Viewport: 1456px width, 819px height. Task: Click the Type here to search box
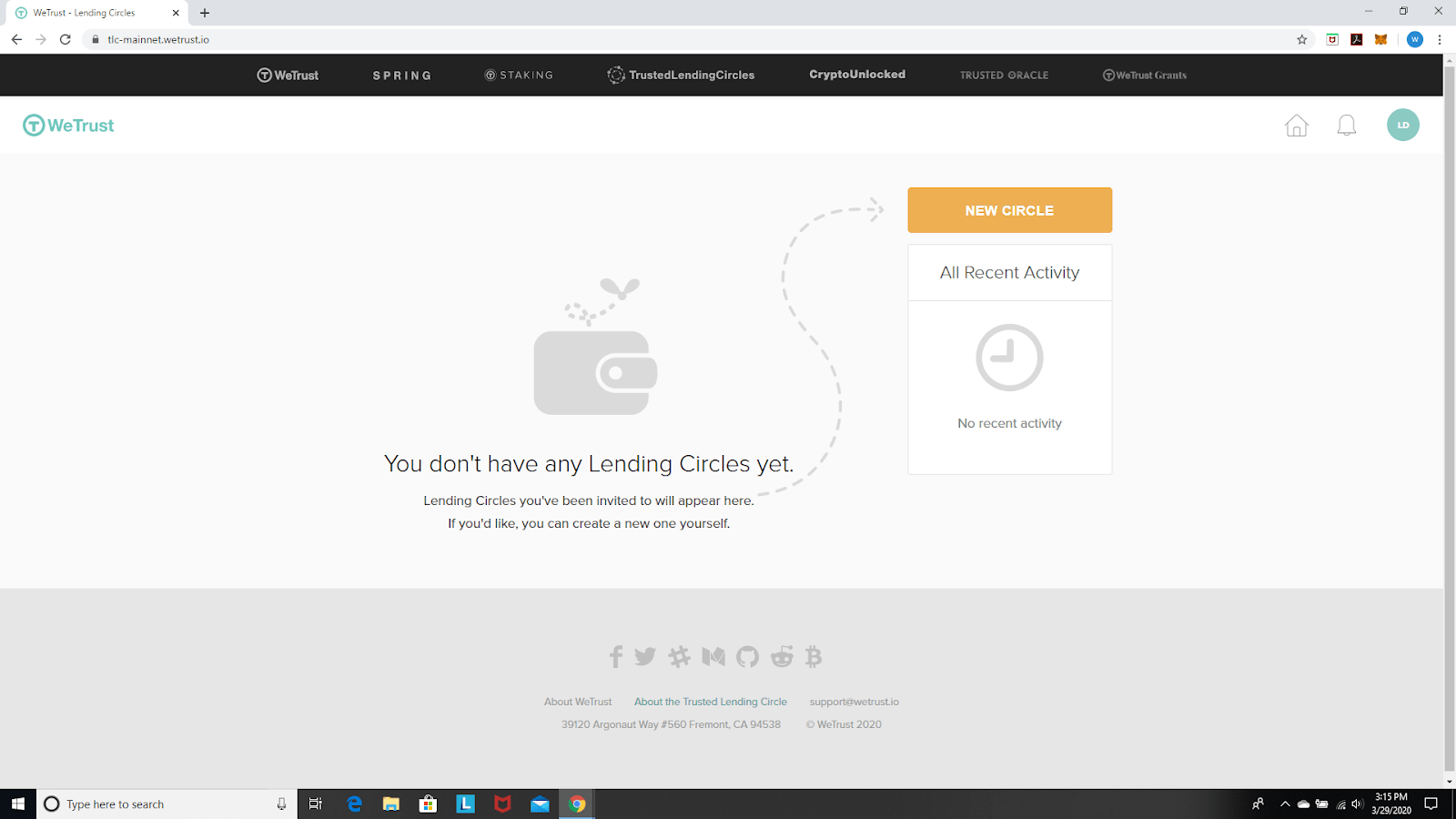point(167,804)
